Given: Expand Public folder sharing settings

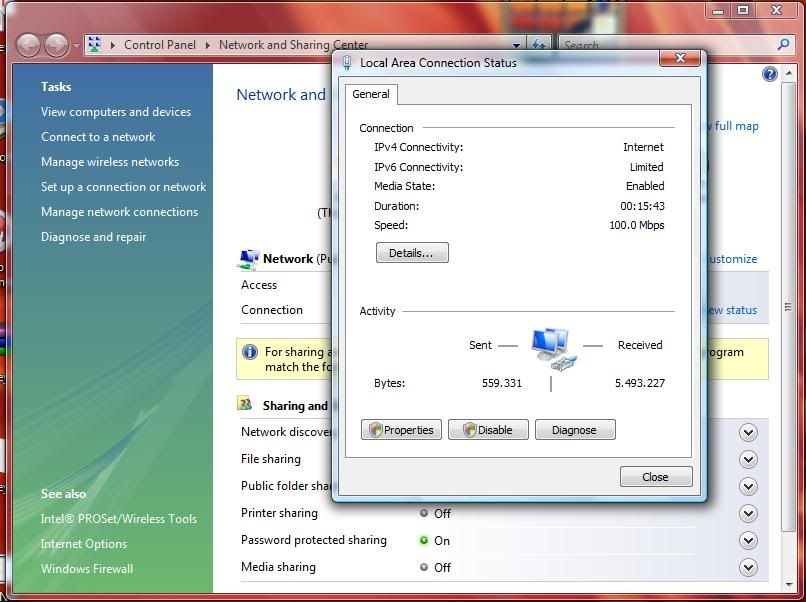Looking at the screenshot, I should point(748,486).
